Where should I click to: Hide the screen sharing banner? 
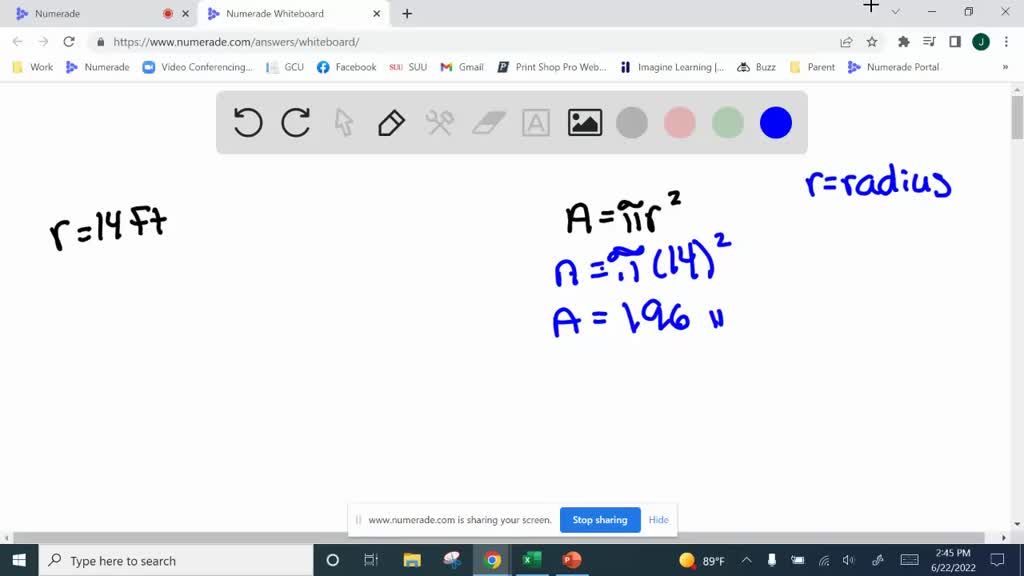(658, 520)
